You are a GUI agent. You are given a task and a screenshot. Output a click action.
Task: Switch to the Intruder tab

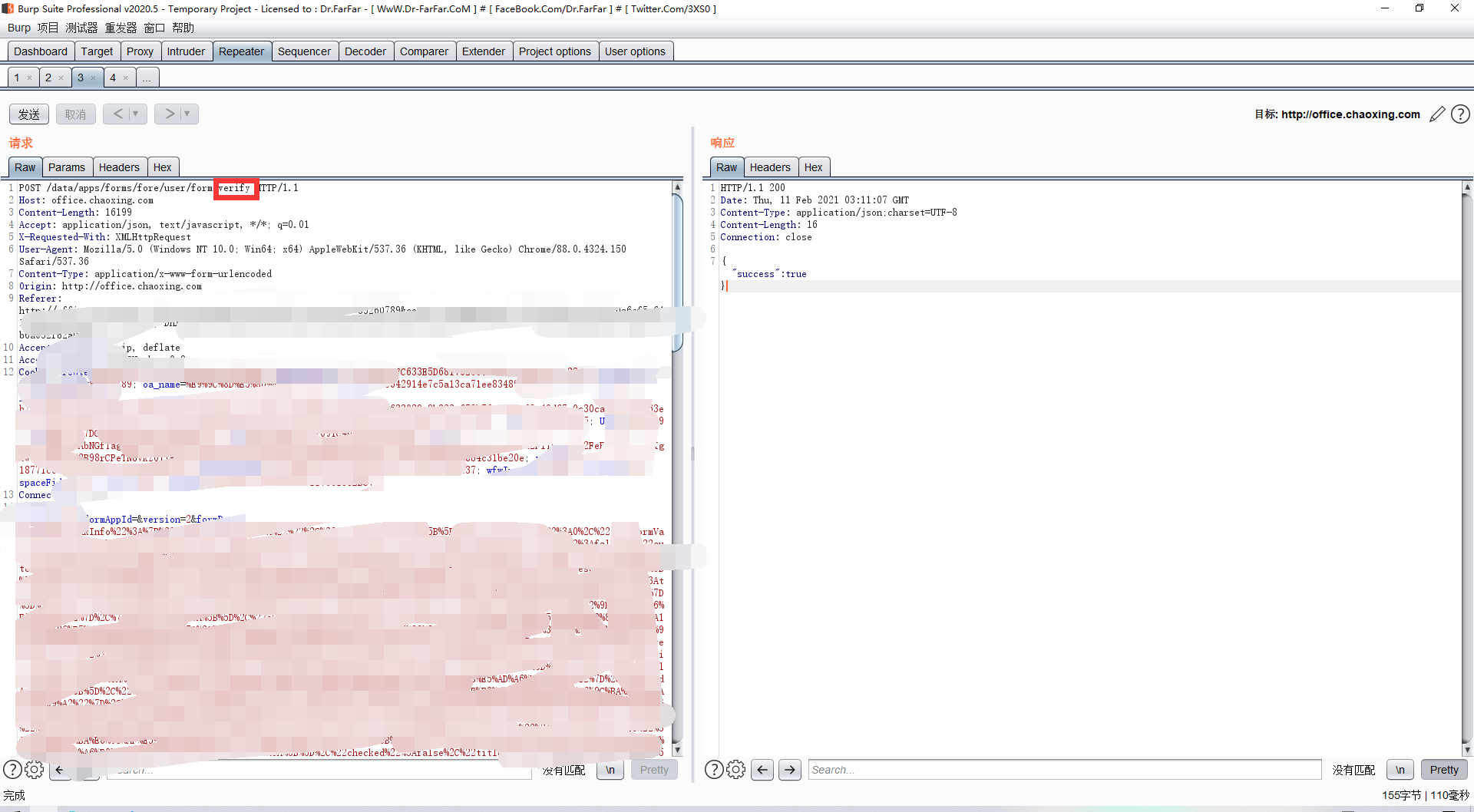[186, 51]
